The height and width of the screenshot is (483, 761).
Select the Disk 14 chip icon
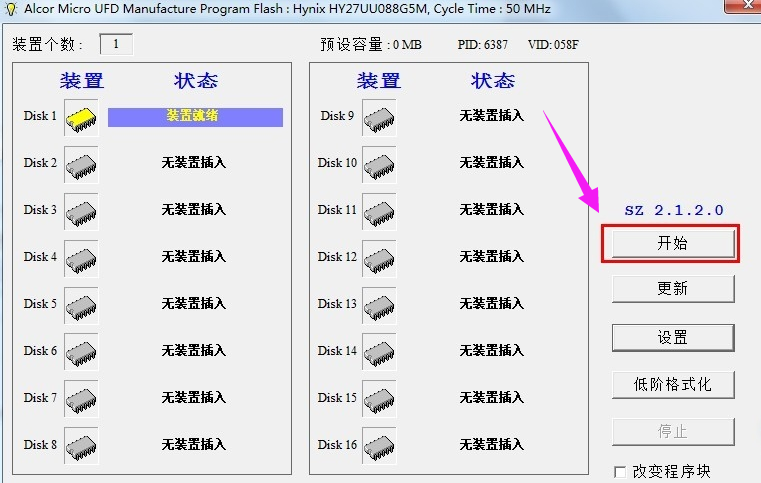coord(379,352)
